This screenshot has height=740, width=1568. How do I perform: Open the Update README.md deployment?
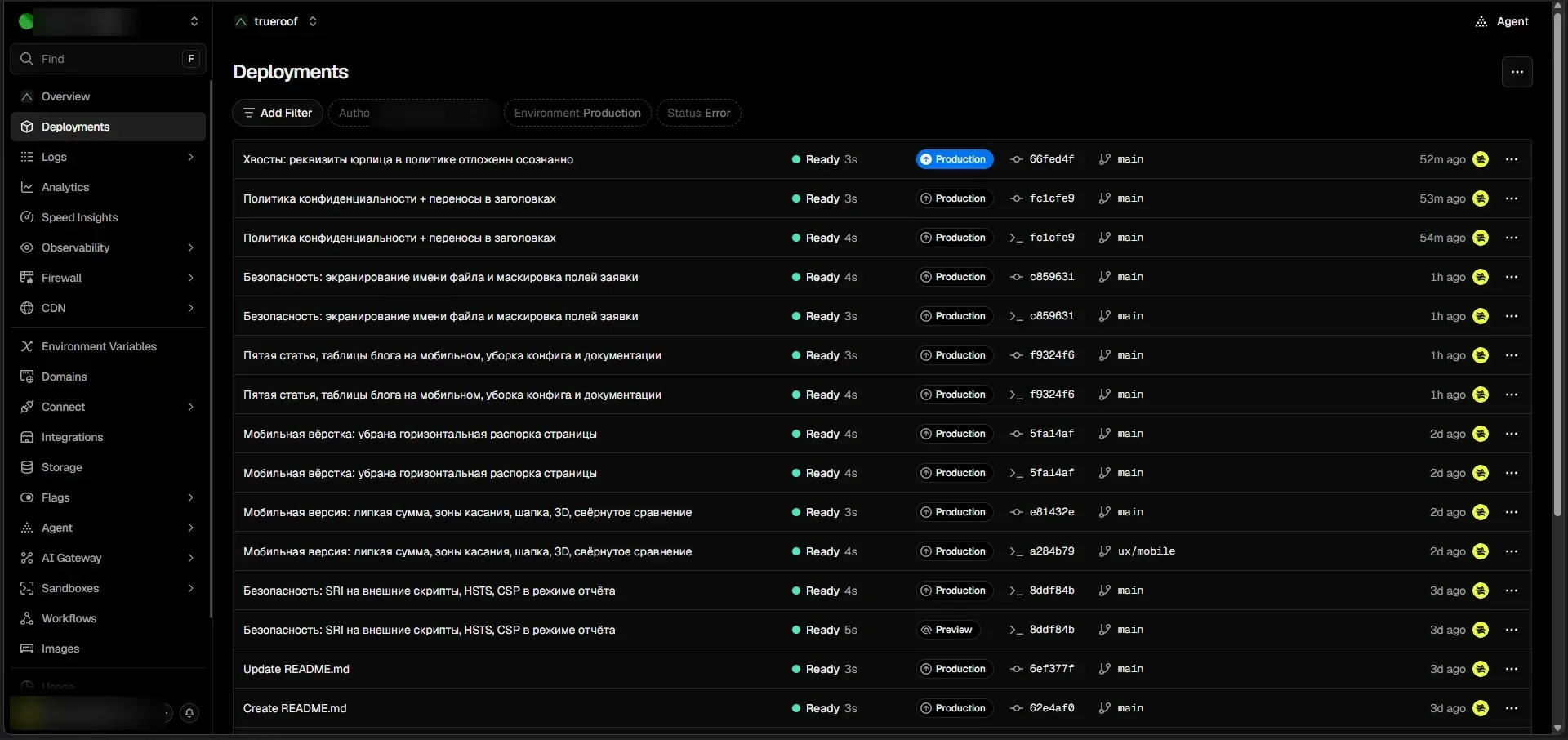pos(296,669)
